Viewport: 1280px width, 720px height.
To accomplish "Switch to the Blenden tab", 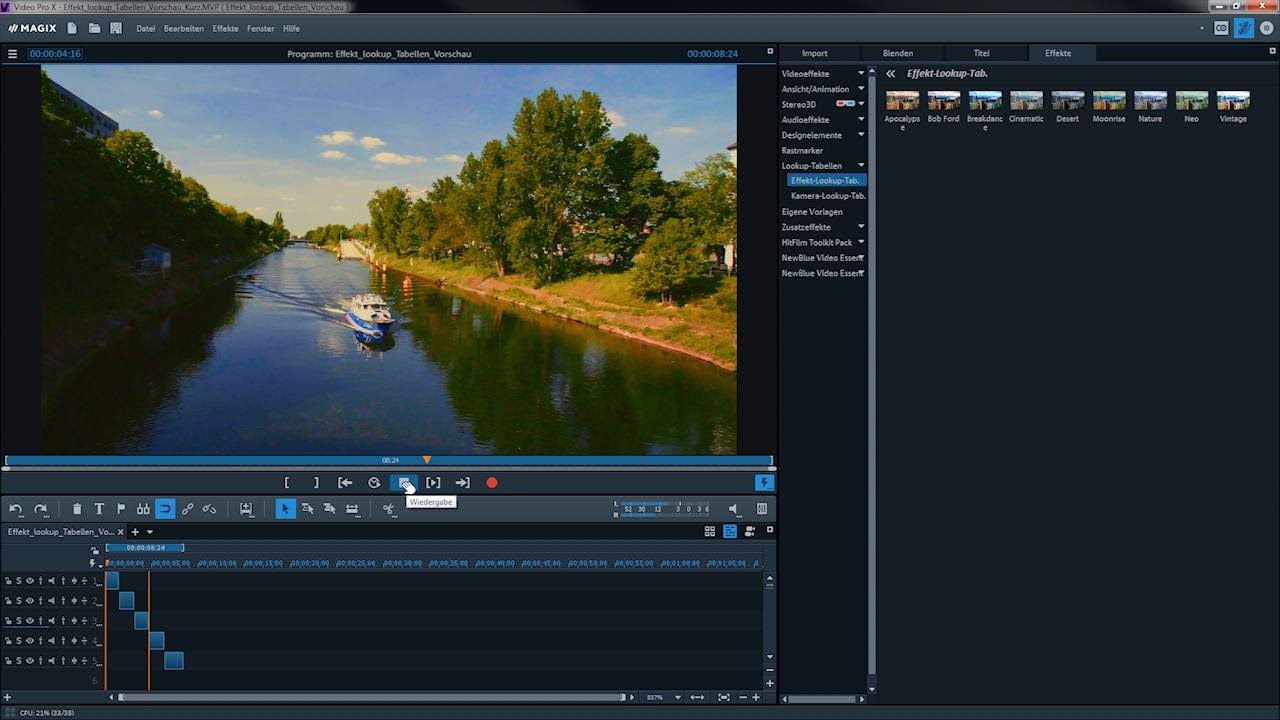I will (898, 53).
